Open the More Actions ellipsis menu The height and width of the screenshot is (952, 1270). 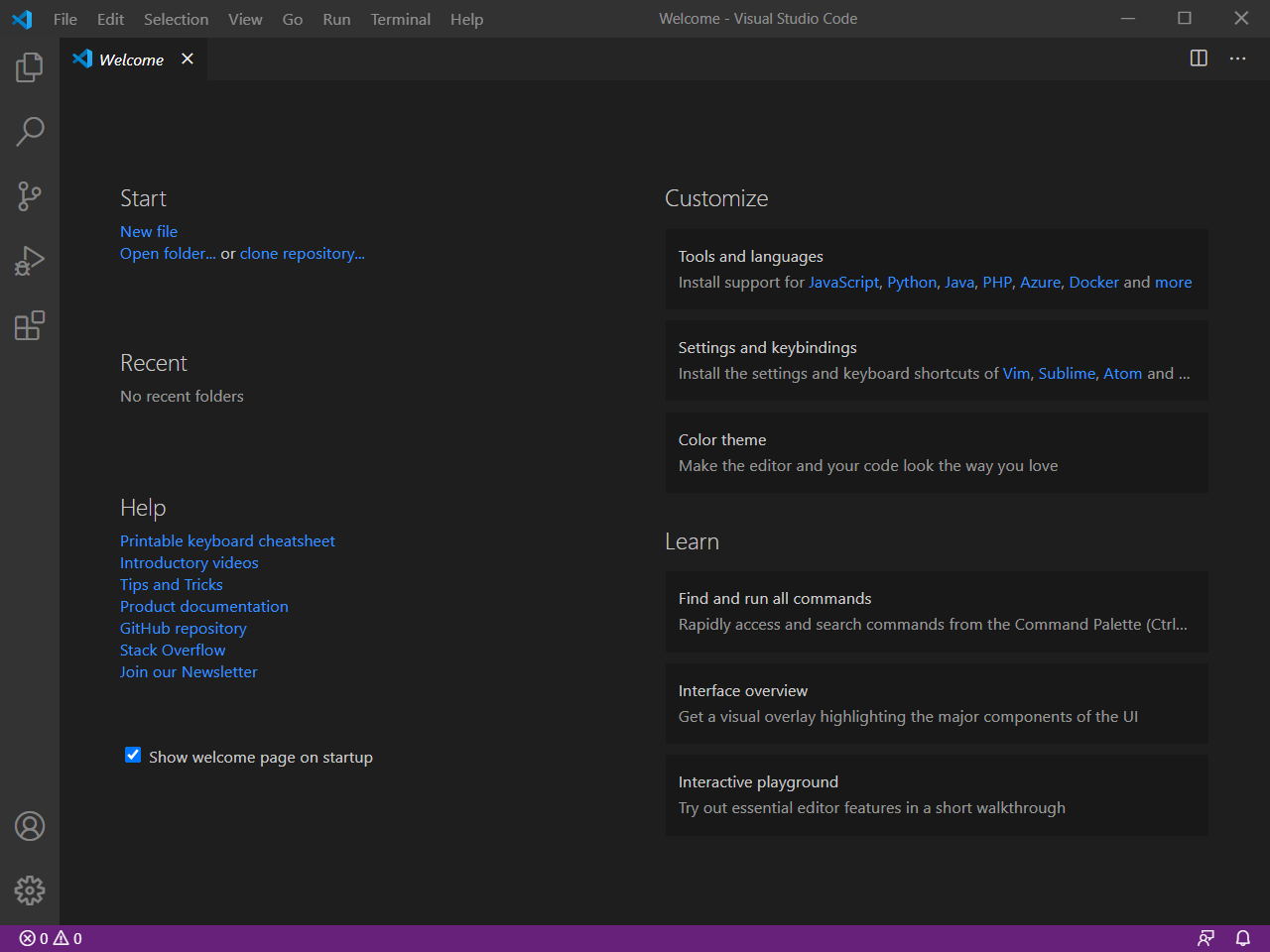(x=1237, y=59)
